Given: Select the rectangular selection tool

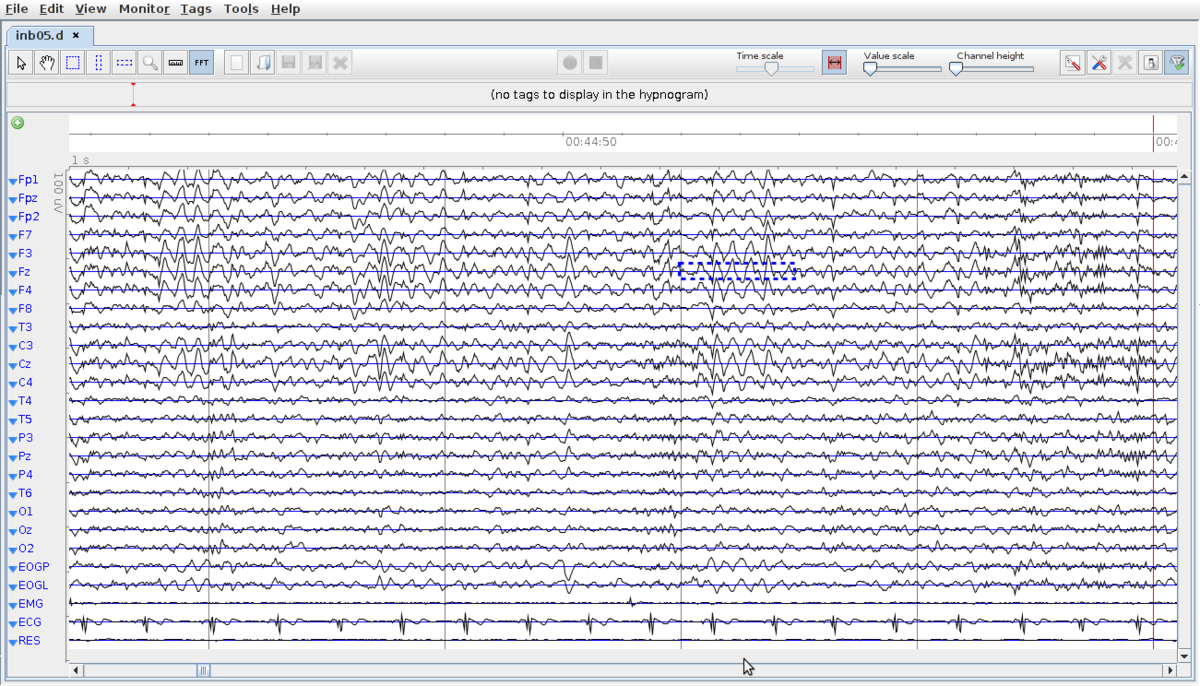Looking at the screenshot, I should point(72,62).
